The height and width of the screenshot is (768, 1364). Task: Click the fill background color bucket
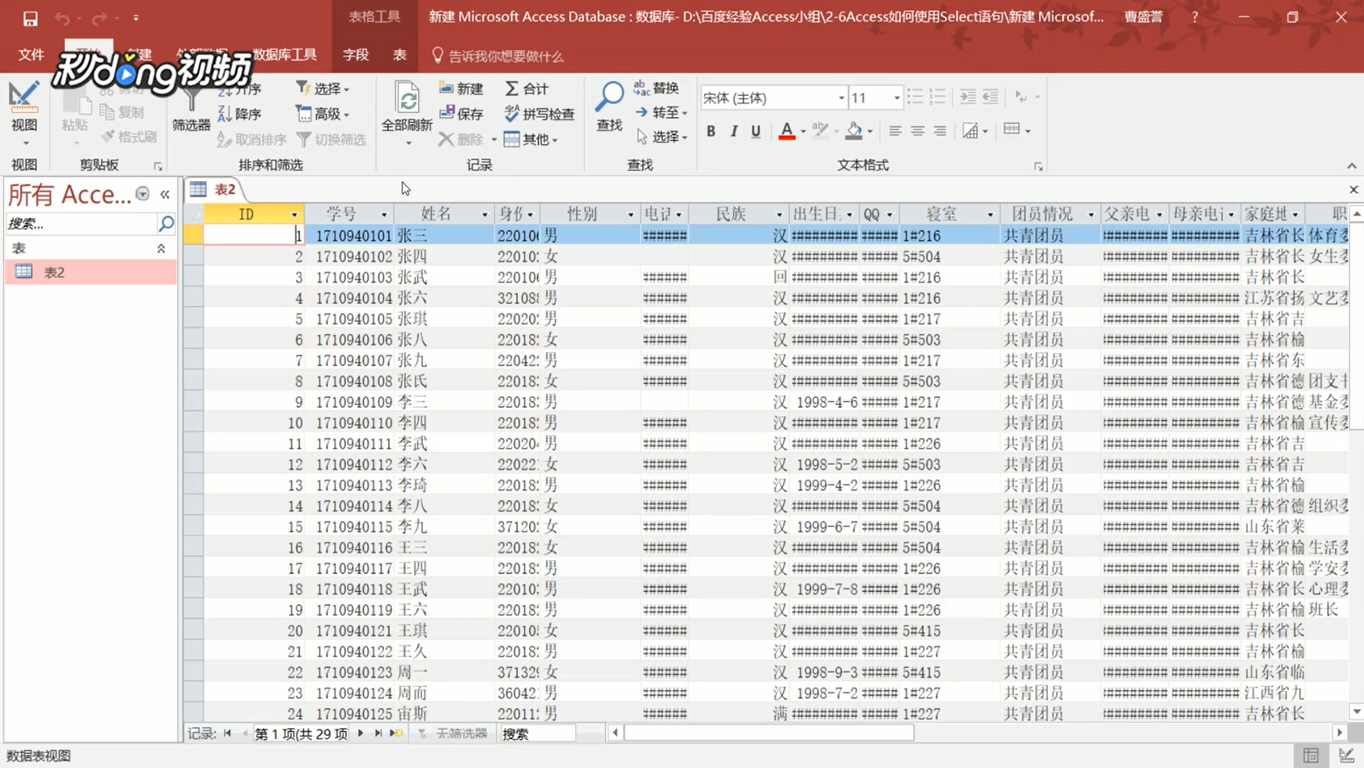(x=853, y=130)
